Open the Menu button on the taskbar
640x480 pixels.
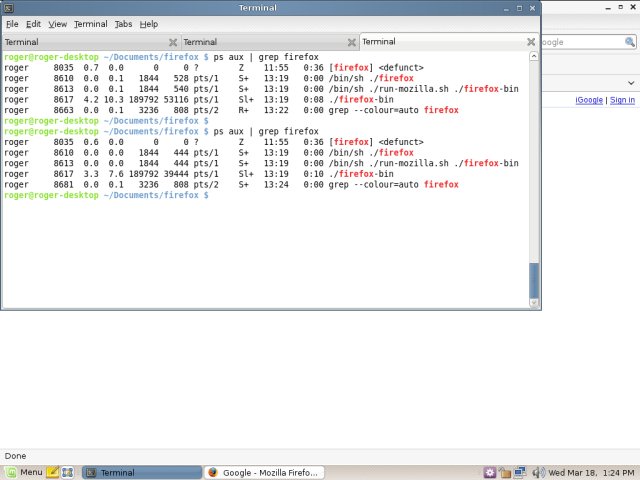pyautogui.click(x=23, y=472)
